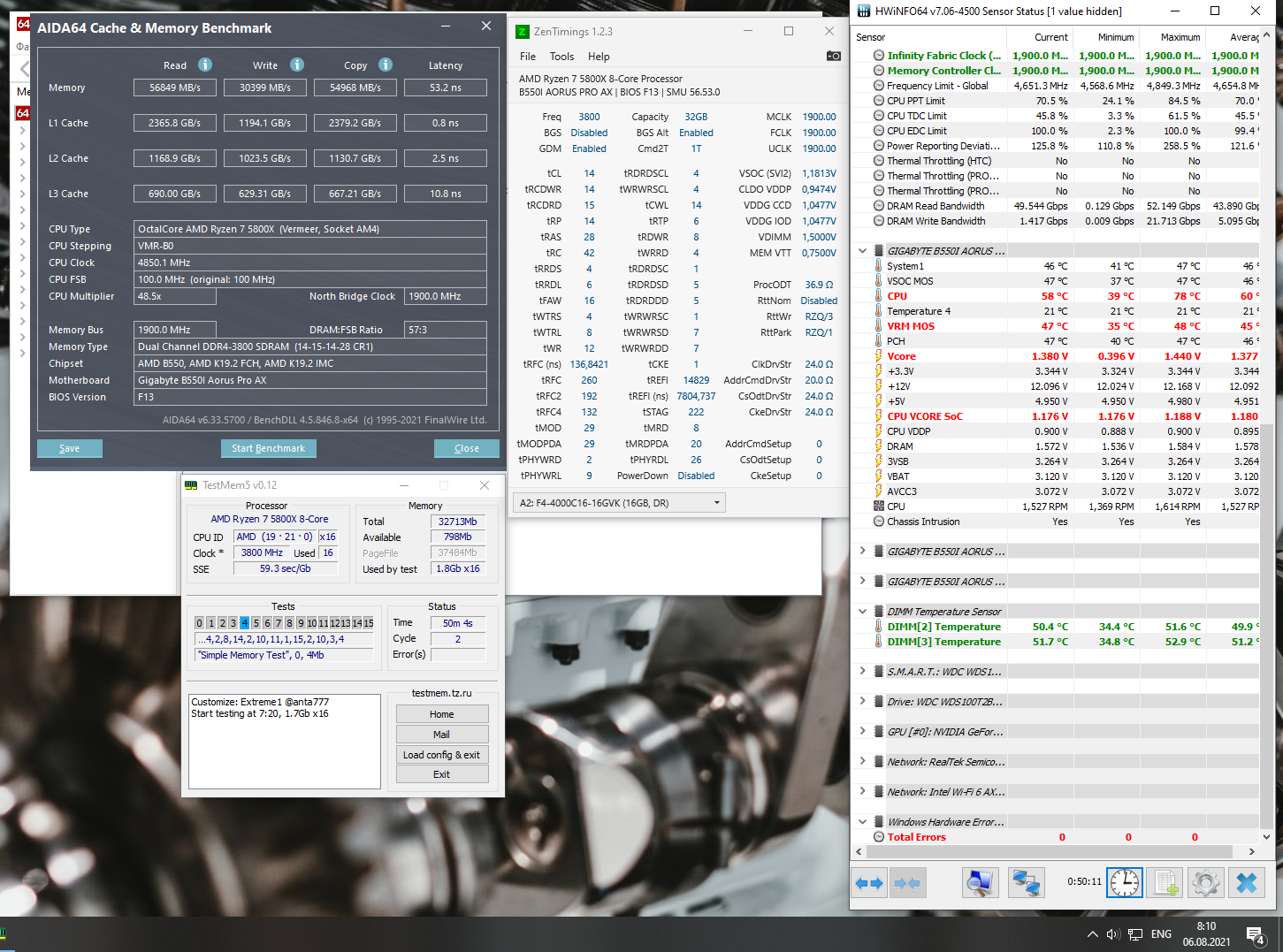Image resolution: width=1283 pixels, height=952 pixels.
Task: Open the A2: F4-4000C16-16GVK module dropdown in ZenTimings
Action: coord(619,503)
